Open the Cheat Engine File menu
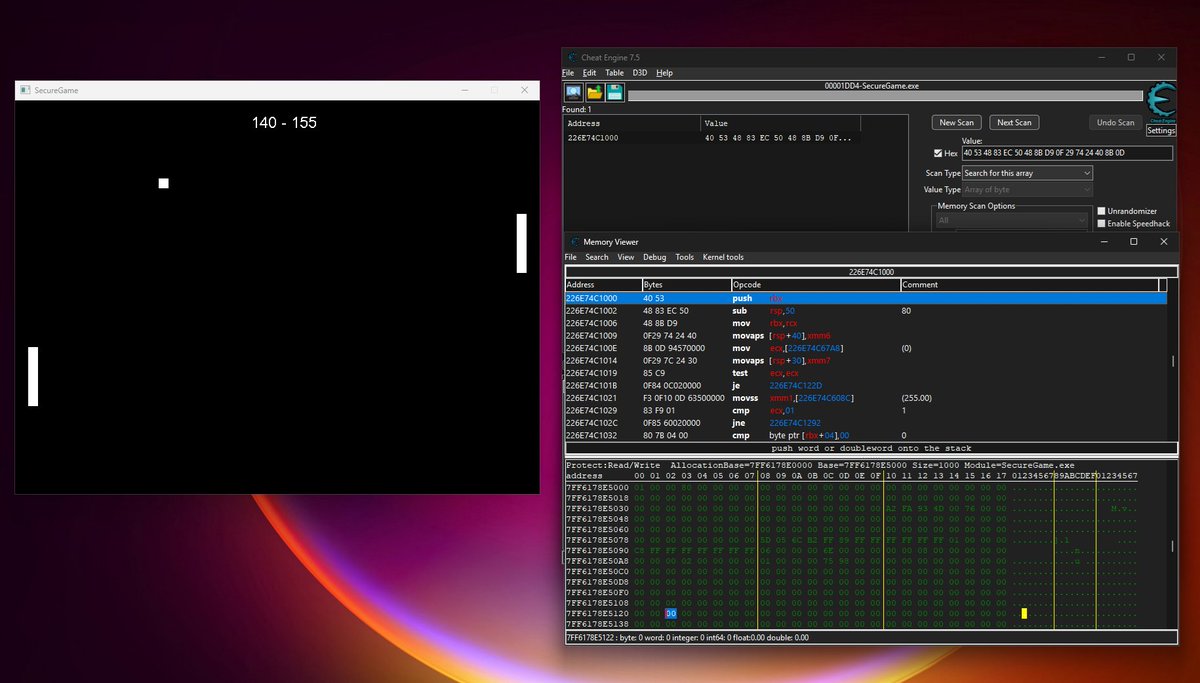This screenshot has width=1200, height=683. click(x=567, y=73)
